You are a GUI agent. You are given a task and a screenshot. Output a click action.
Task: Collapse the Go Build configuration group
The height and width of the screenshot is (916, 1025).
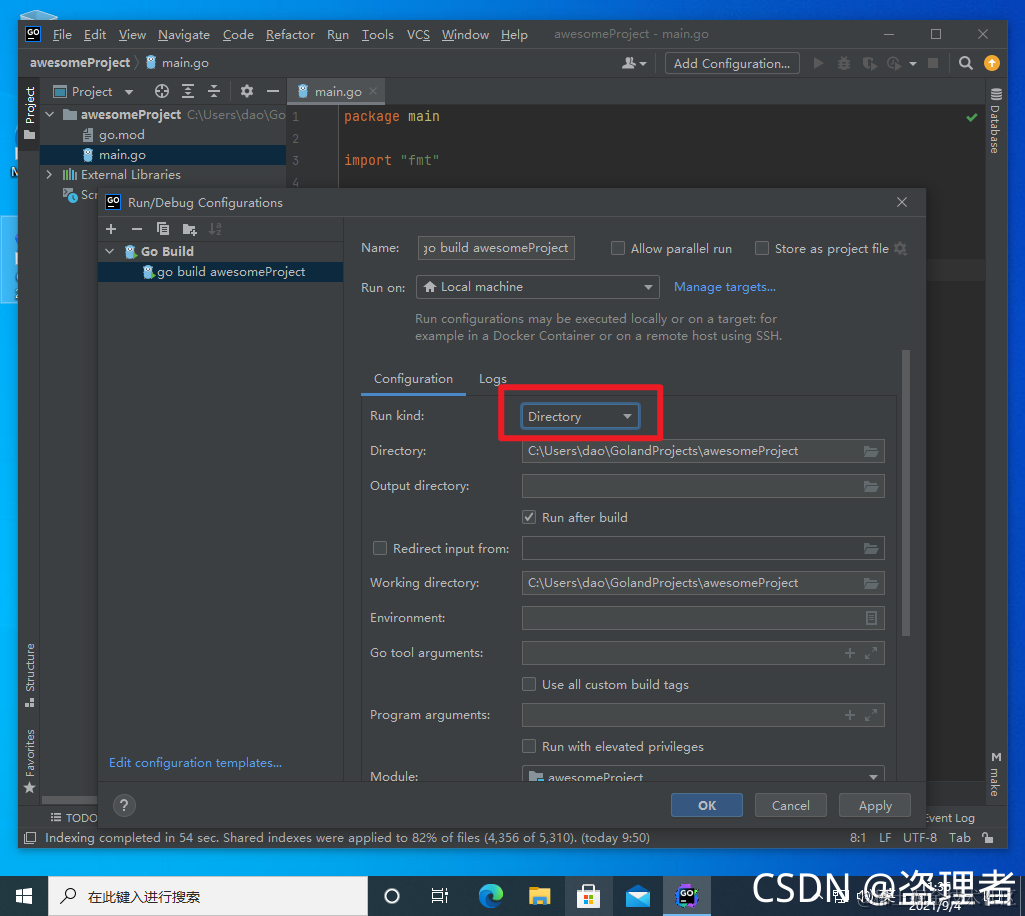coord(110,251)
